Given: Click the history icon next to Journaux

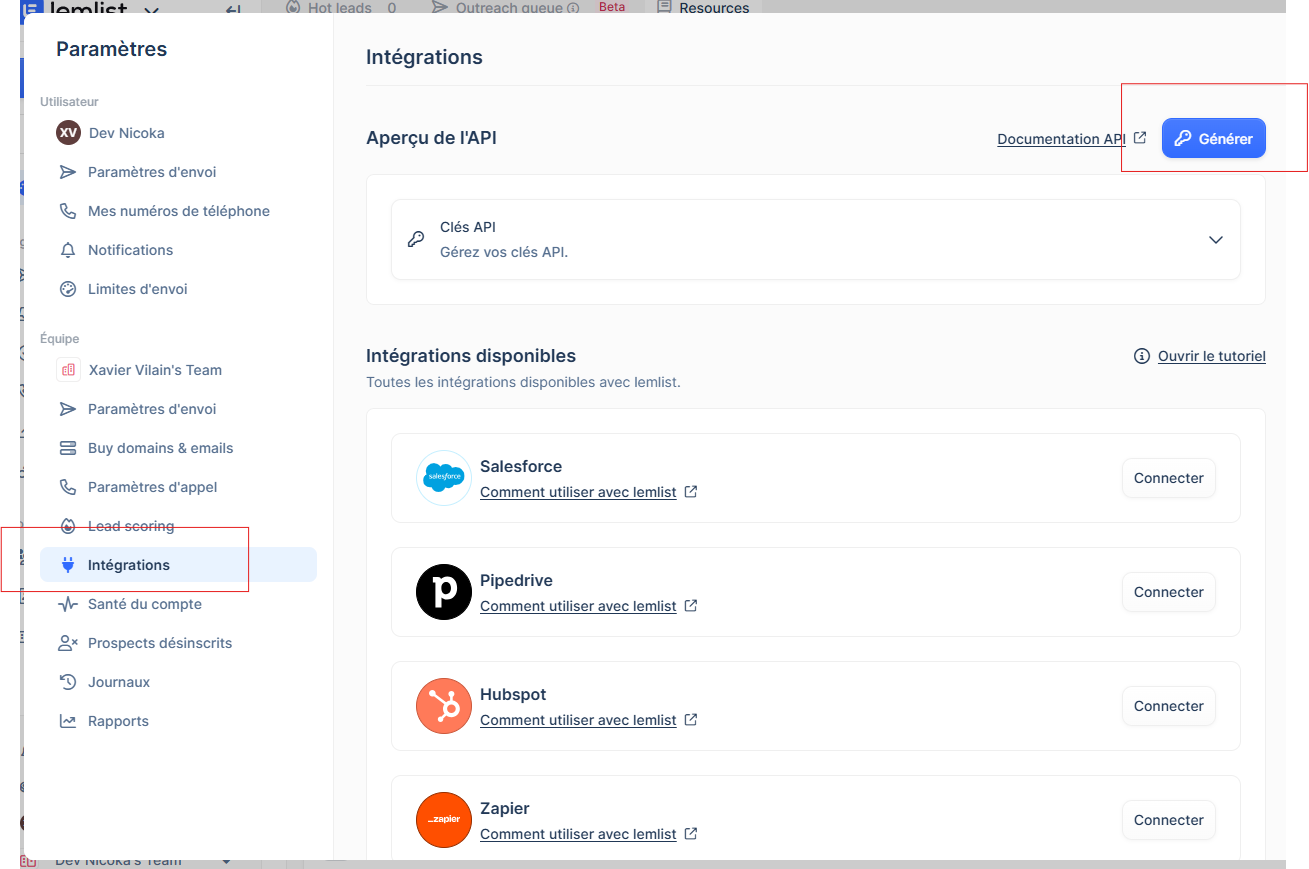Looking at the screenshot, I should click(68, 682).
